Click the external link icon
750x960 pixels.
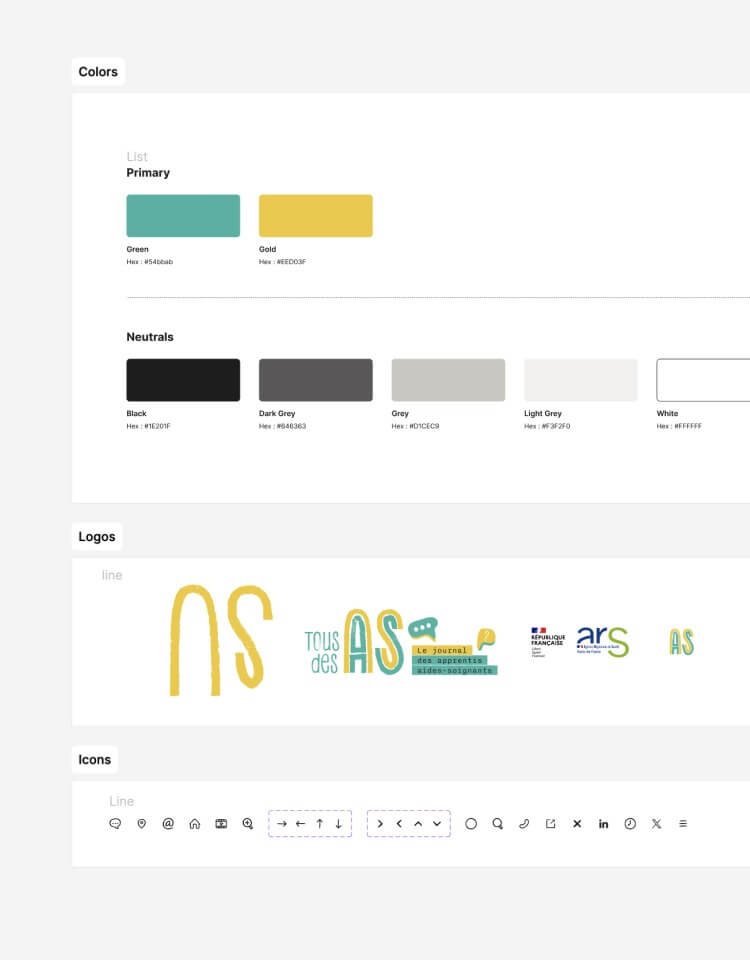(x=550, y=823)
